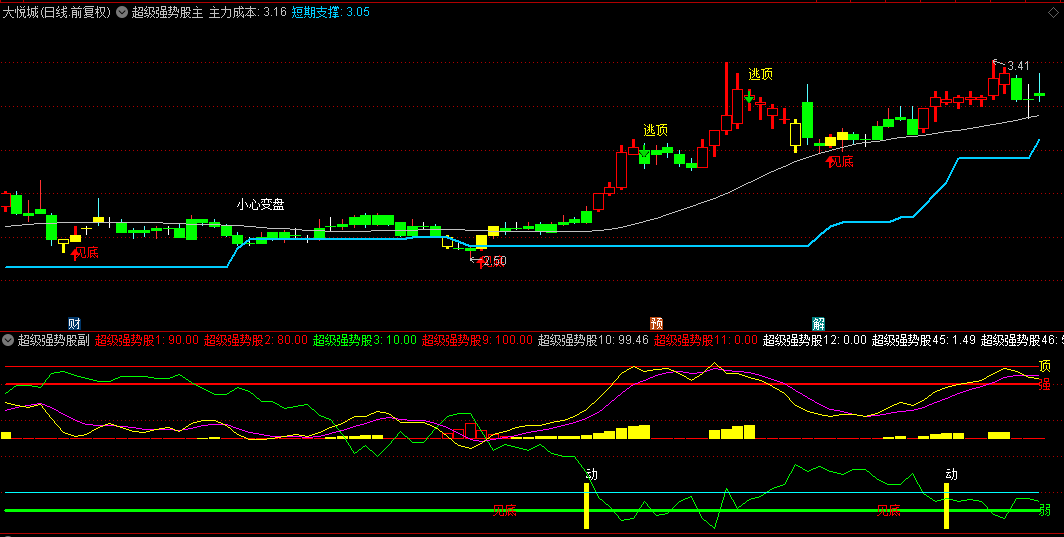
Task: Select the 超级强势股12: 0.00 readout
Action: click(x=815, y=340)
